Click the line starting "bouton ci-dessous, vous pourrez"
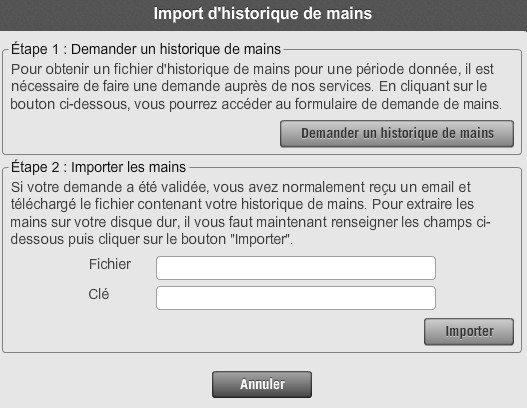The image size is (527, 408). click(x=256, y=104)
